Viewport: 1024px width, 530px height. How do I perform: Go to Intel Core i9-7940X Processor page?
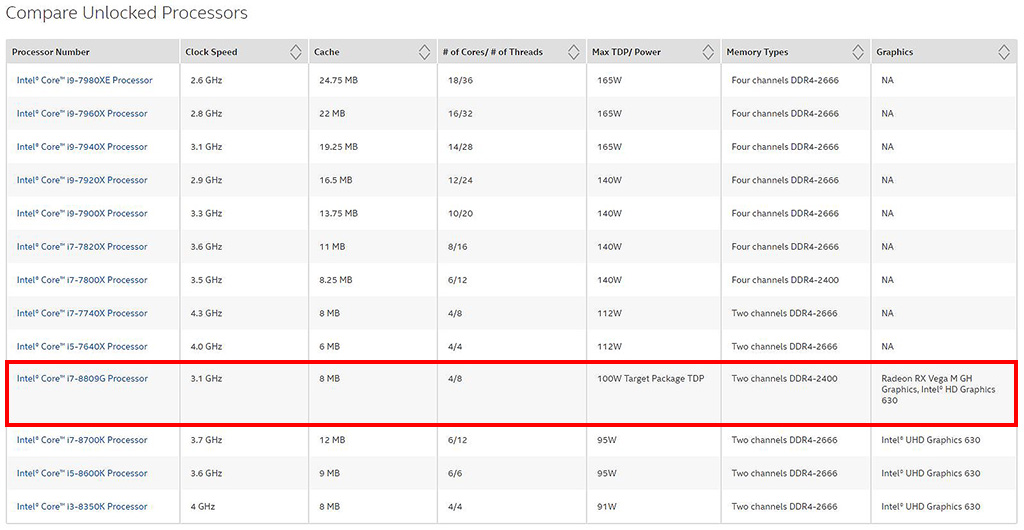tap(82, 147)
